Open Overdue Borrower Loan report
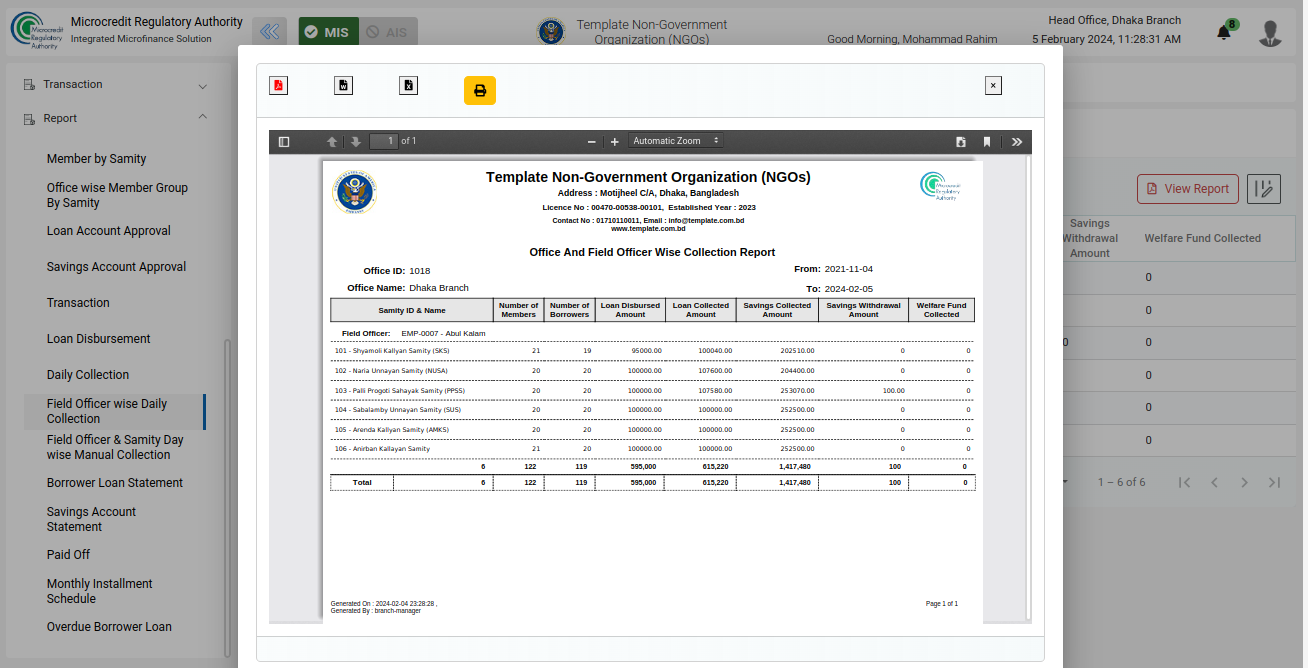This screenshot has height=668, width=1308. click(x=109, y=627)
